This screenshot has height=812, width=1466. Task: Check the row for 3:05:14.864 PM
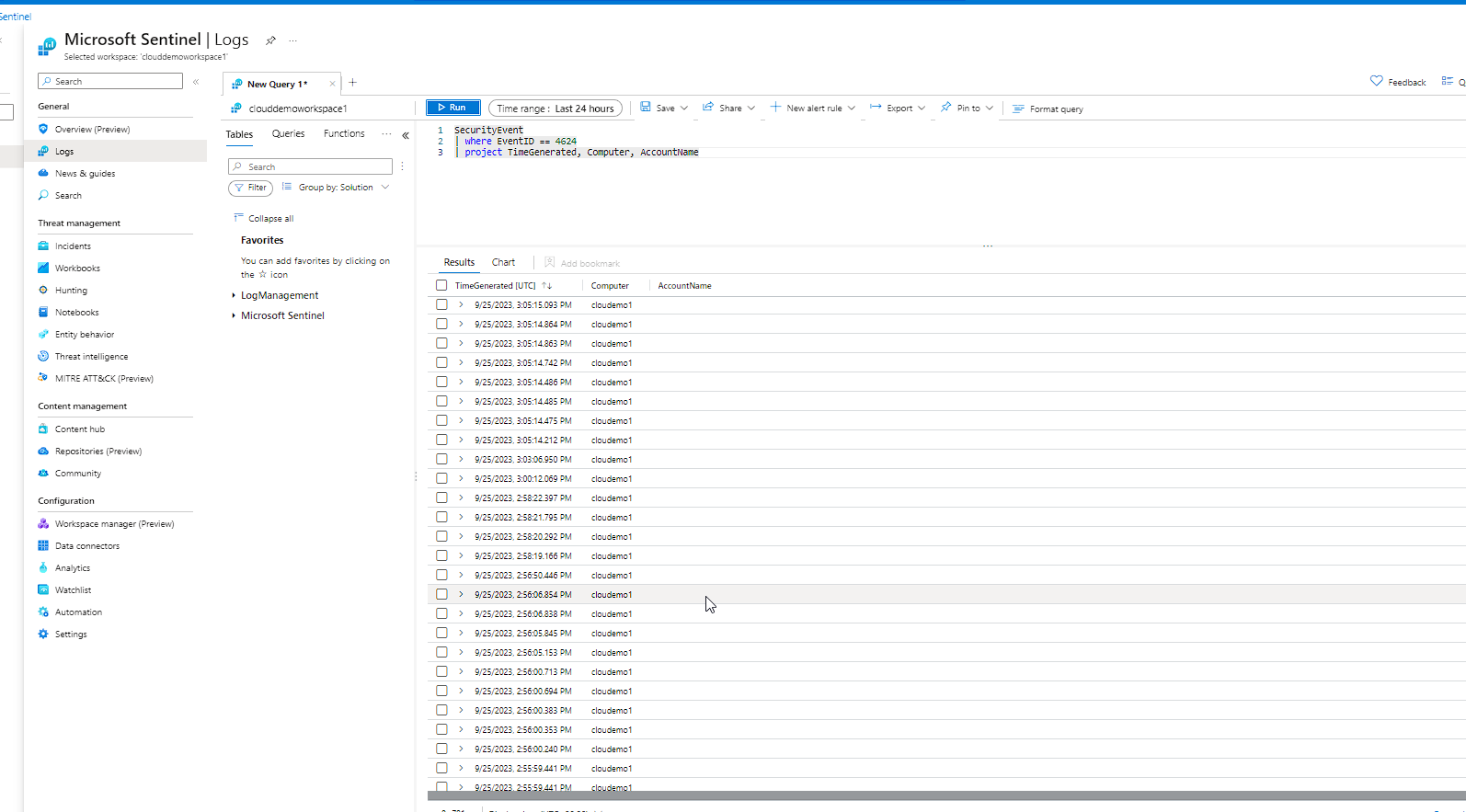click(441, 324)
